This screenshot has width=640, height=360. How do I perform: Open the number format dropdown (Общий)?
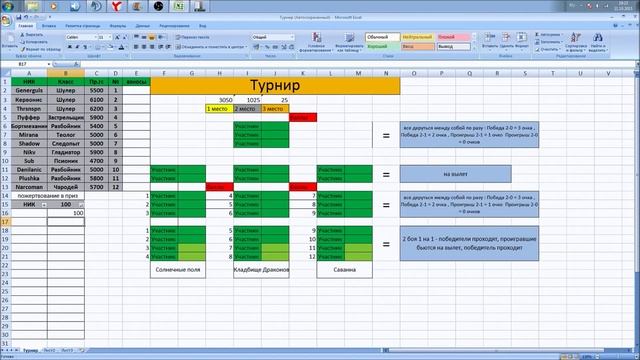[292, 37]
